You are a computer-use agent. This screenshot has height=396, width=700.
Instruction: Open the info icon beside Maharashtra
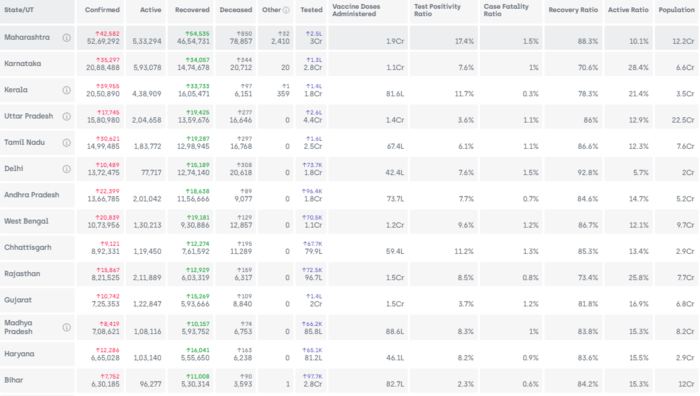point(67,38)
